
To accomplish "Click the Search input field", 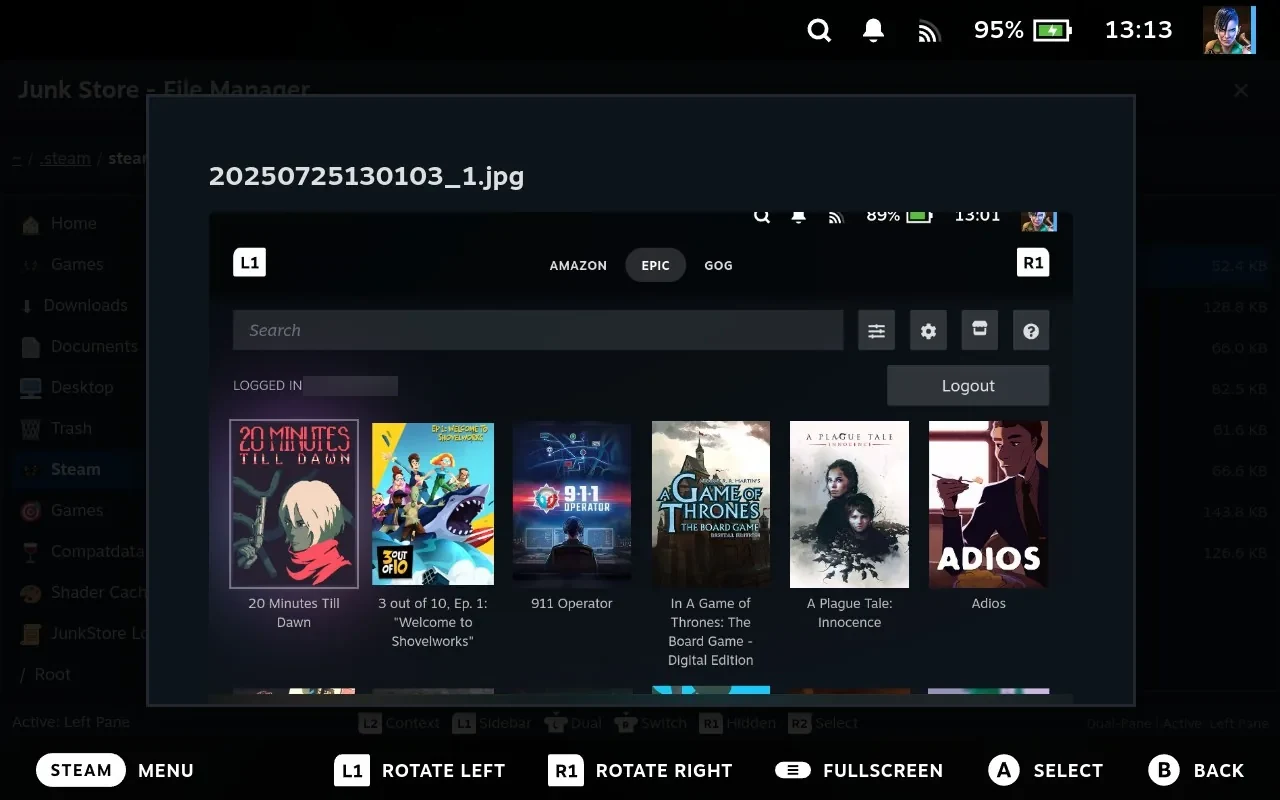I will 538,331.
